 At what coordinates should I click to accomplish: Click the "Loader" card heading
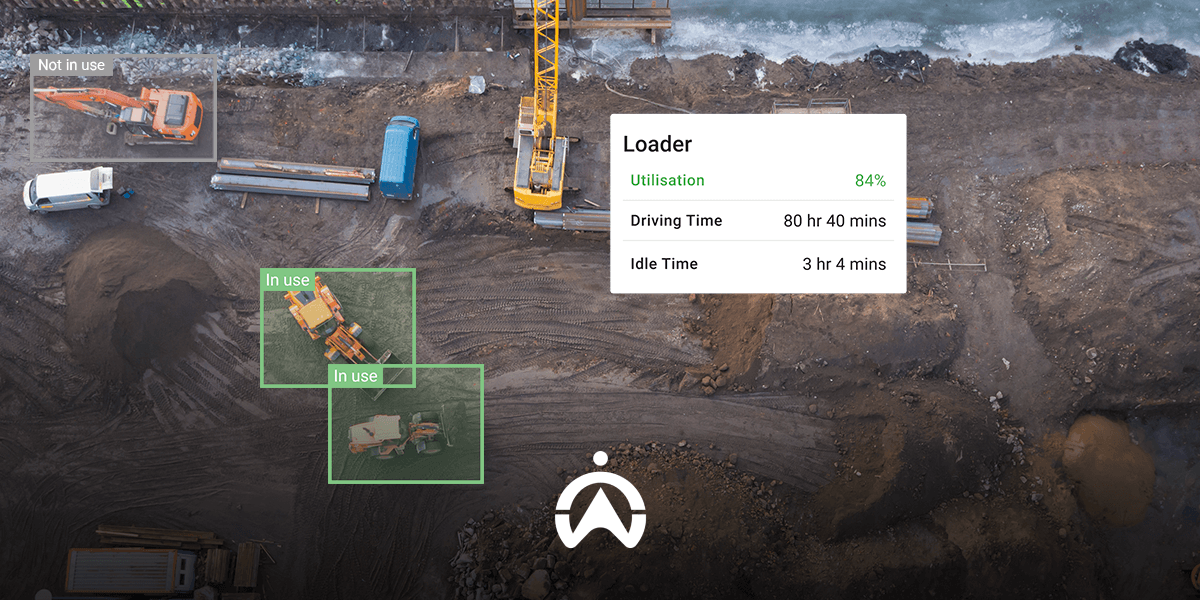click(x=657, y=144)
